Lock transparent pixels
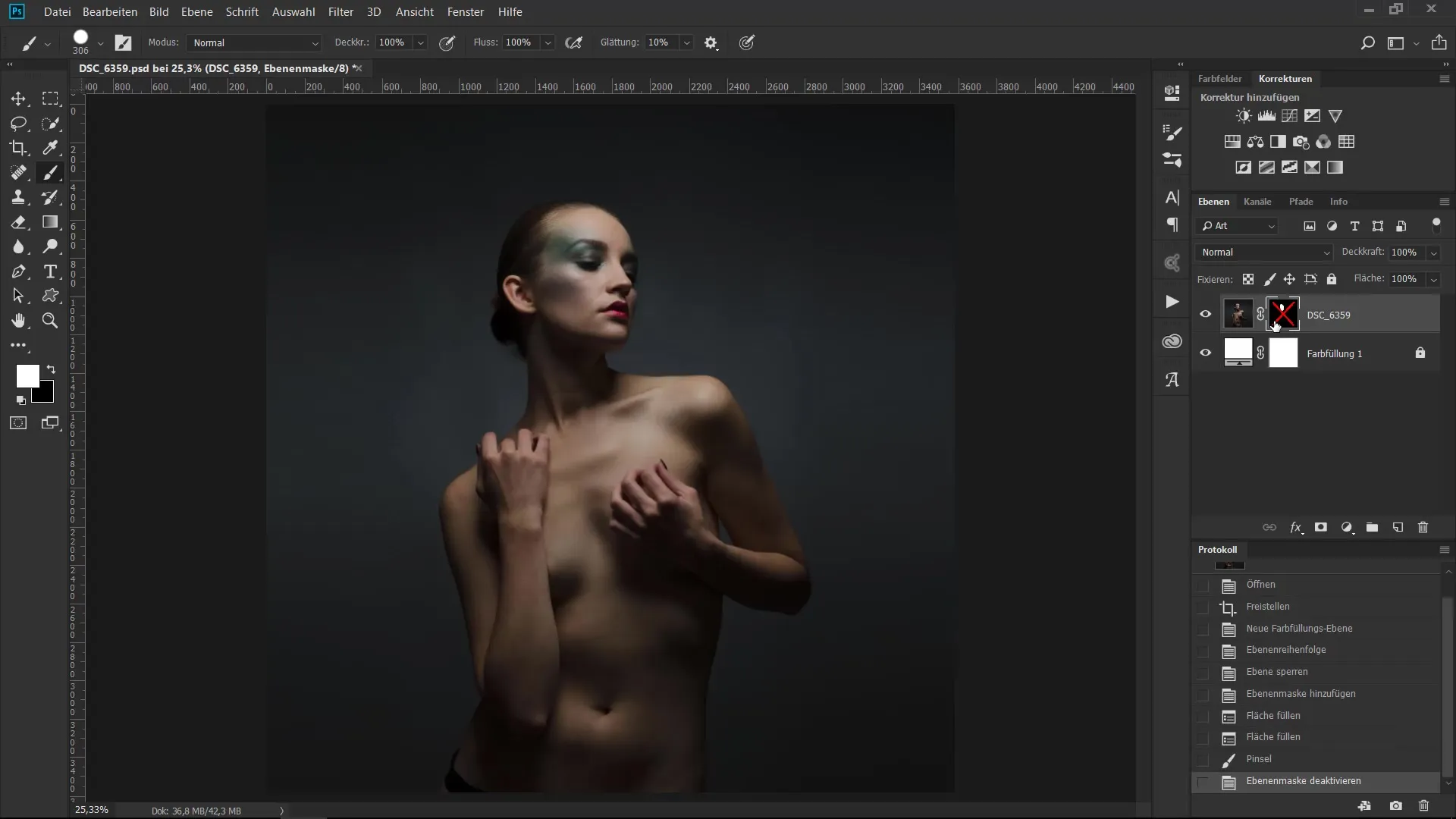 pos(1248,279)
